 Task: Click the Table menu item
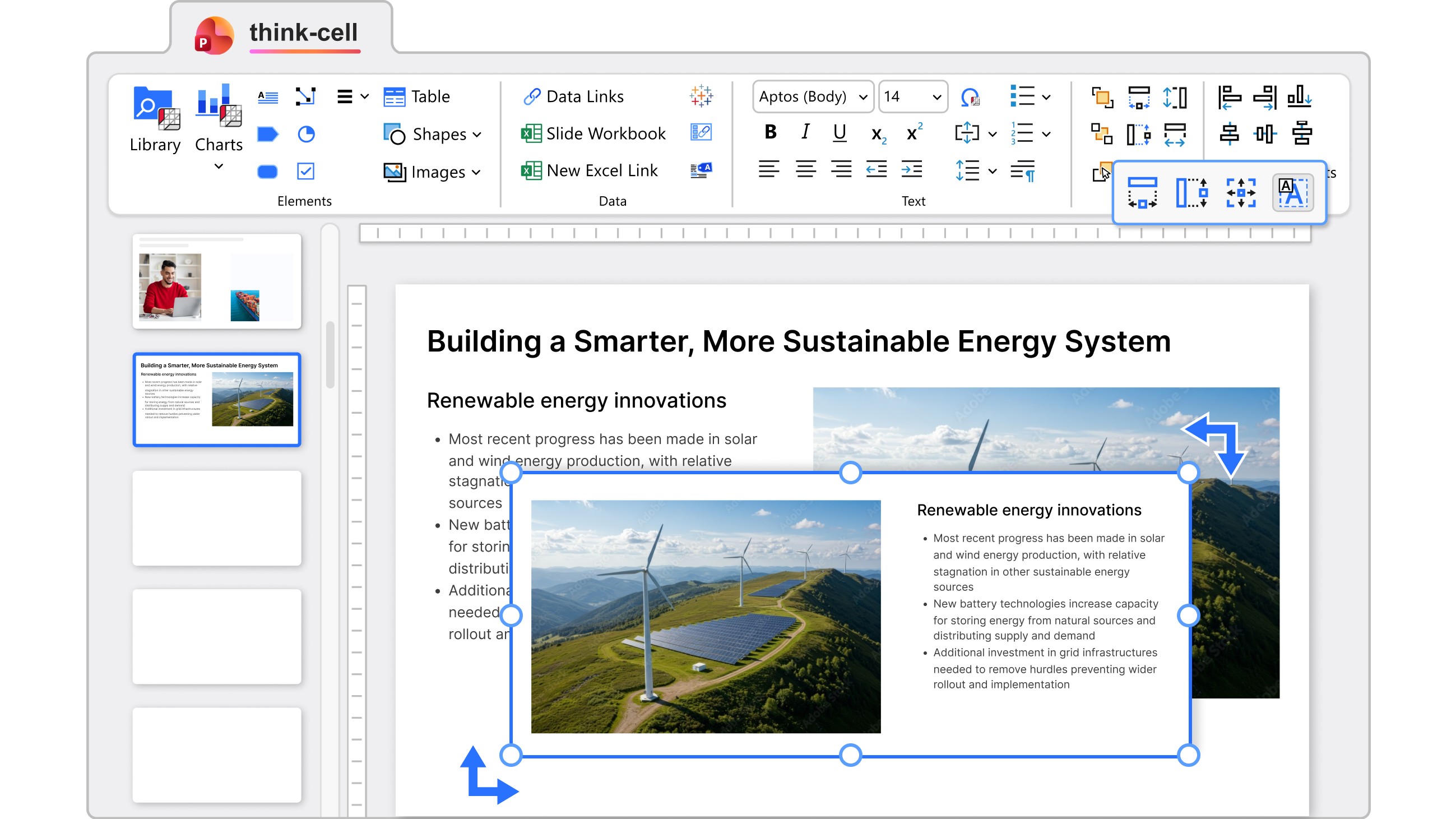click(417, 96)
